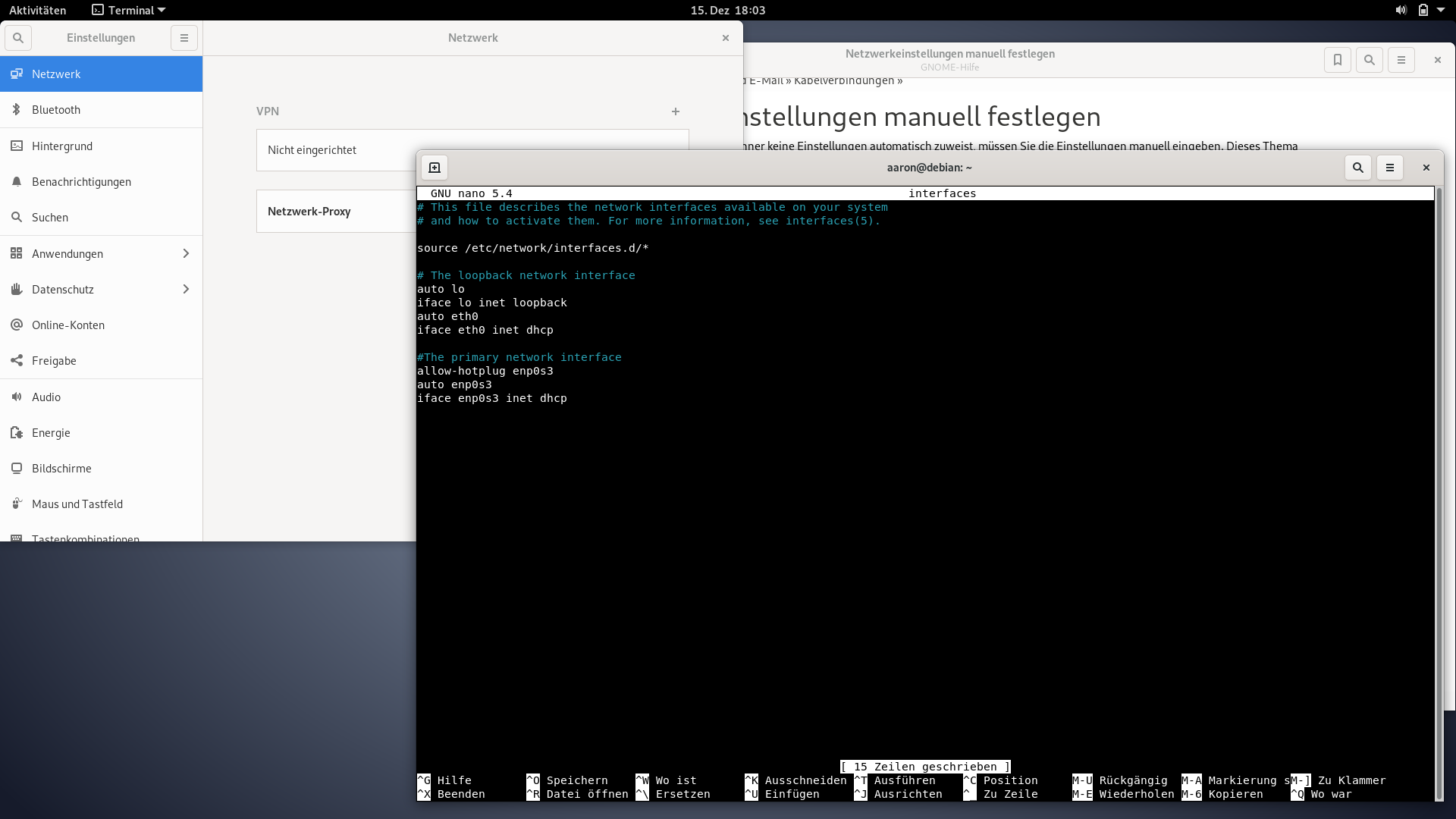Open the Terminal app menu dropdown
Image resolution: width=1456 pixels, height=819 pixels.
[129, 10]
